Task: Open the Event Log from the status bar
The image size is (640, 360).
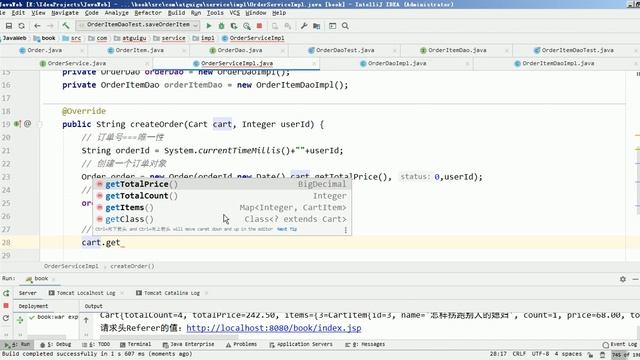Action: tap(620, 344)
